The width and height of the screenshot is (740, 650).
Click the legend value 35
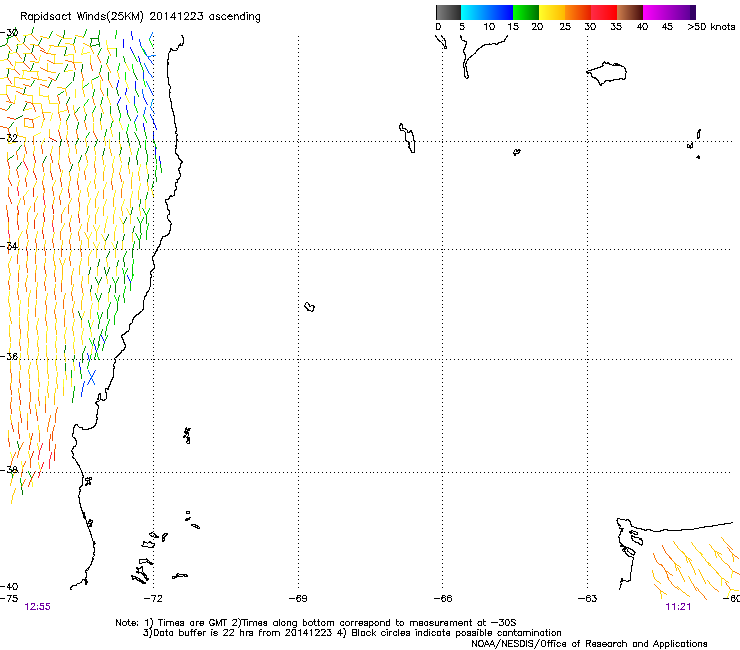coord(616,27)
